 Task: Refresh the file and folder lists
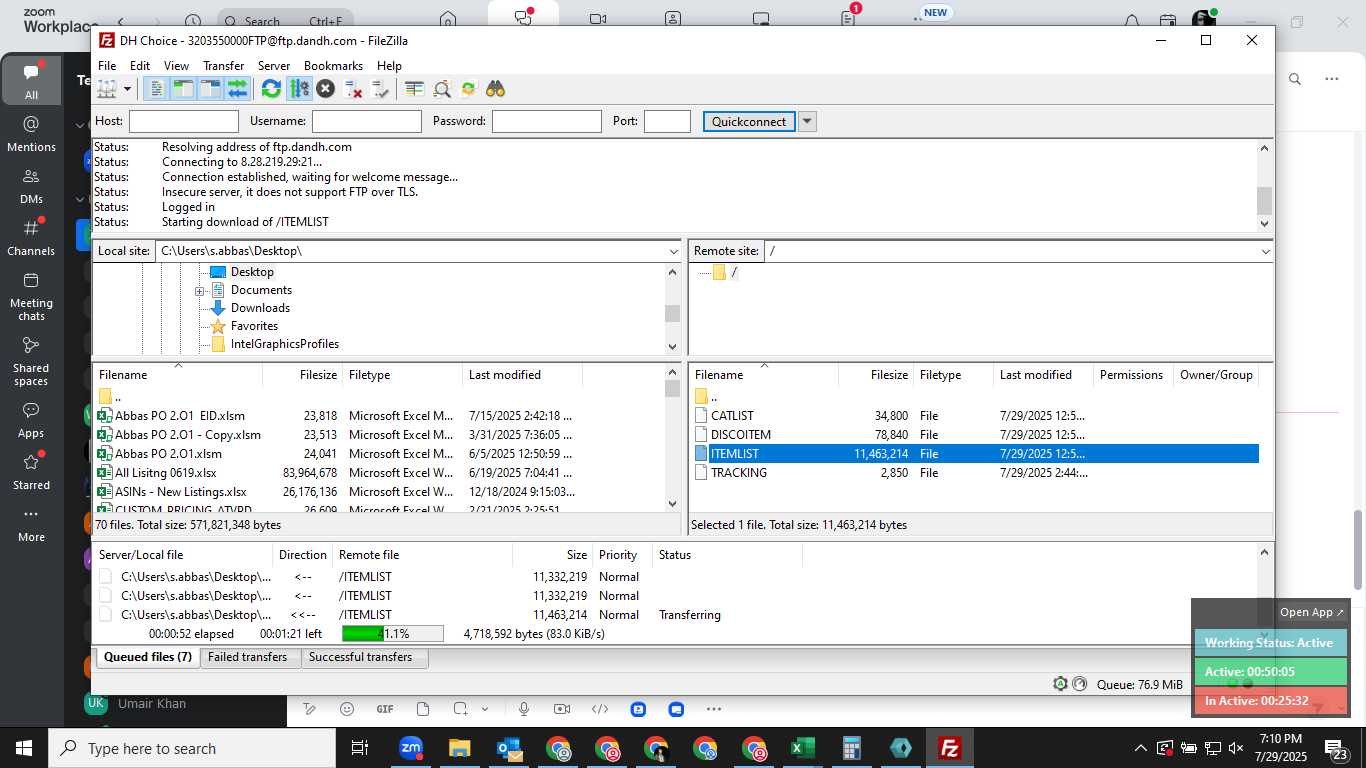pos(271,89)
